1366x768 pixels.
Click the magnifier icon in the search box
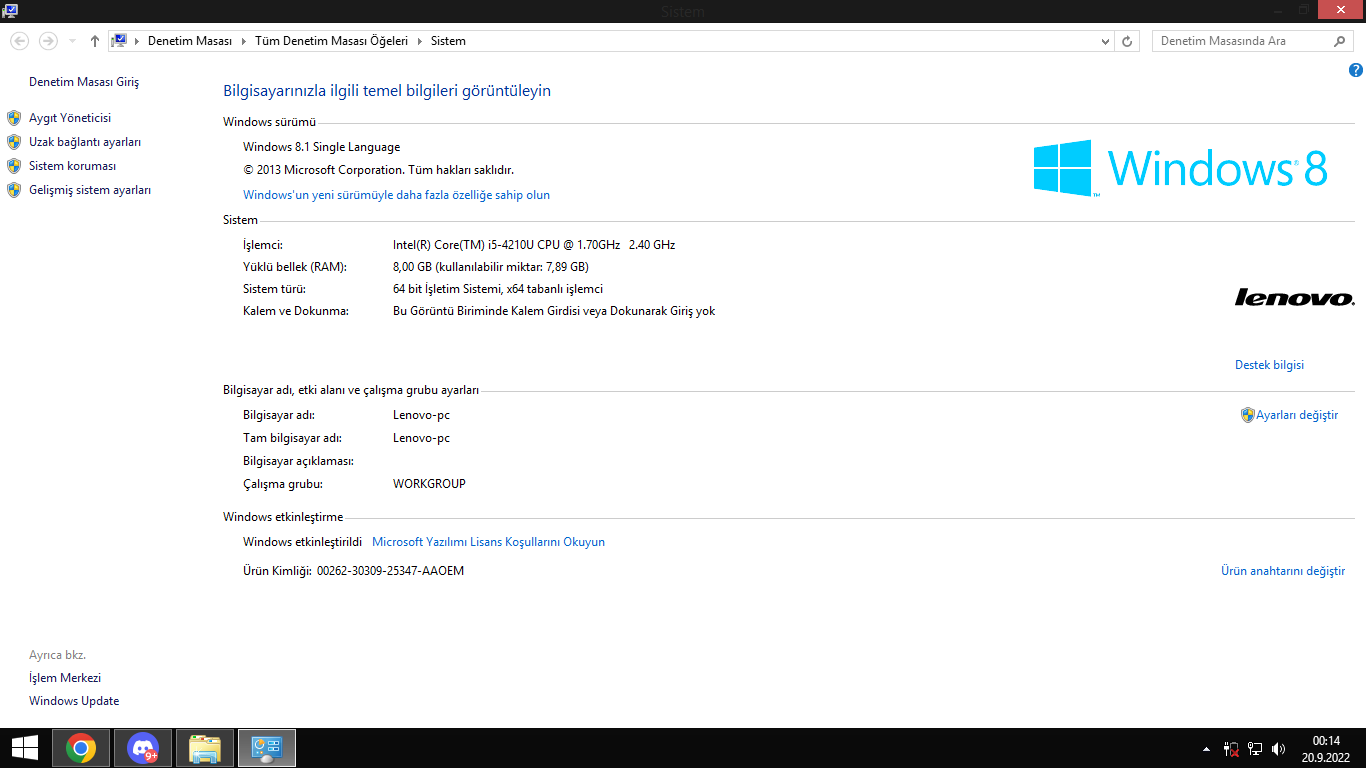(x=1340, y=41)
